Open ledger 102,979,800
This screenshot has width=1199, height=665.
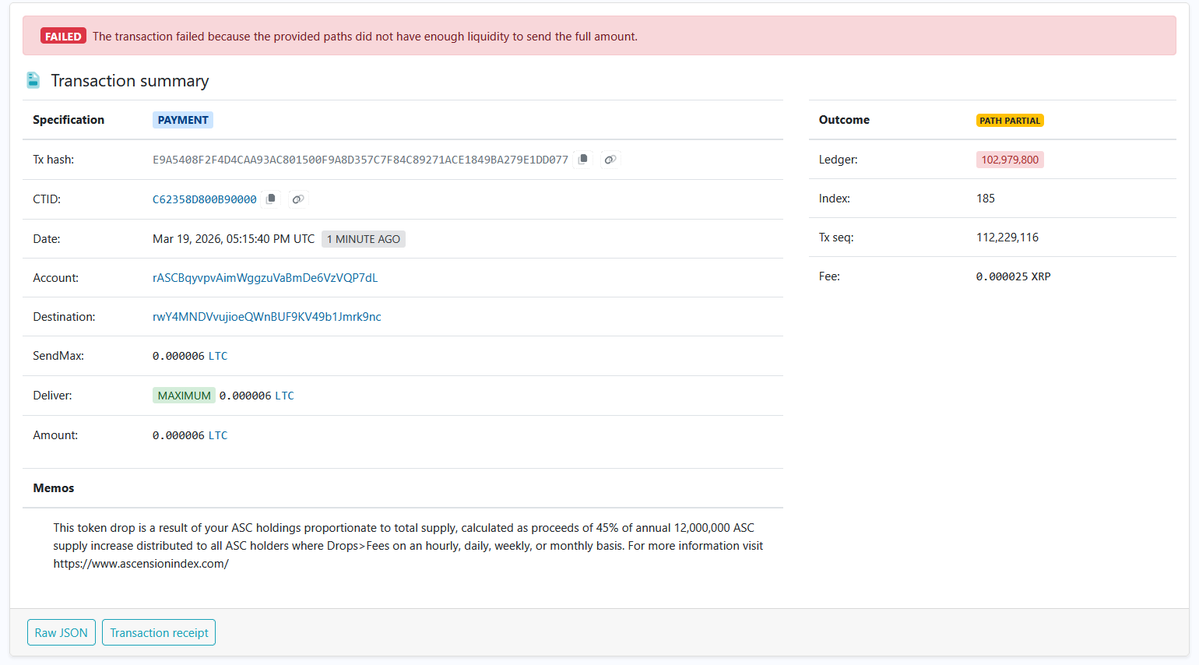point(1009,160)
